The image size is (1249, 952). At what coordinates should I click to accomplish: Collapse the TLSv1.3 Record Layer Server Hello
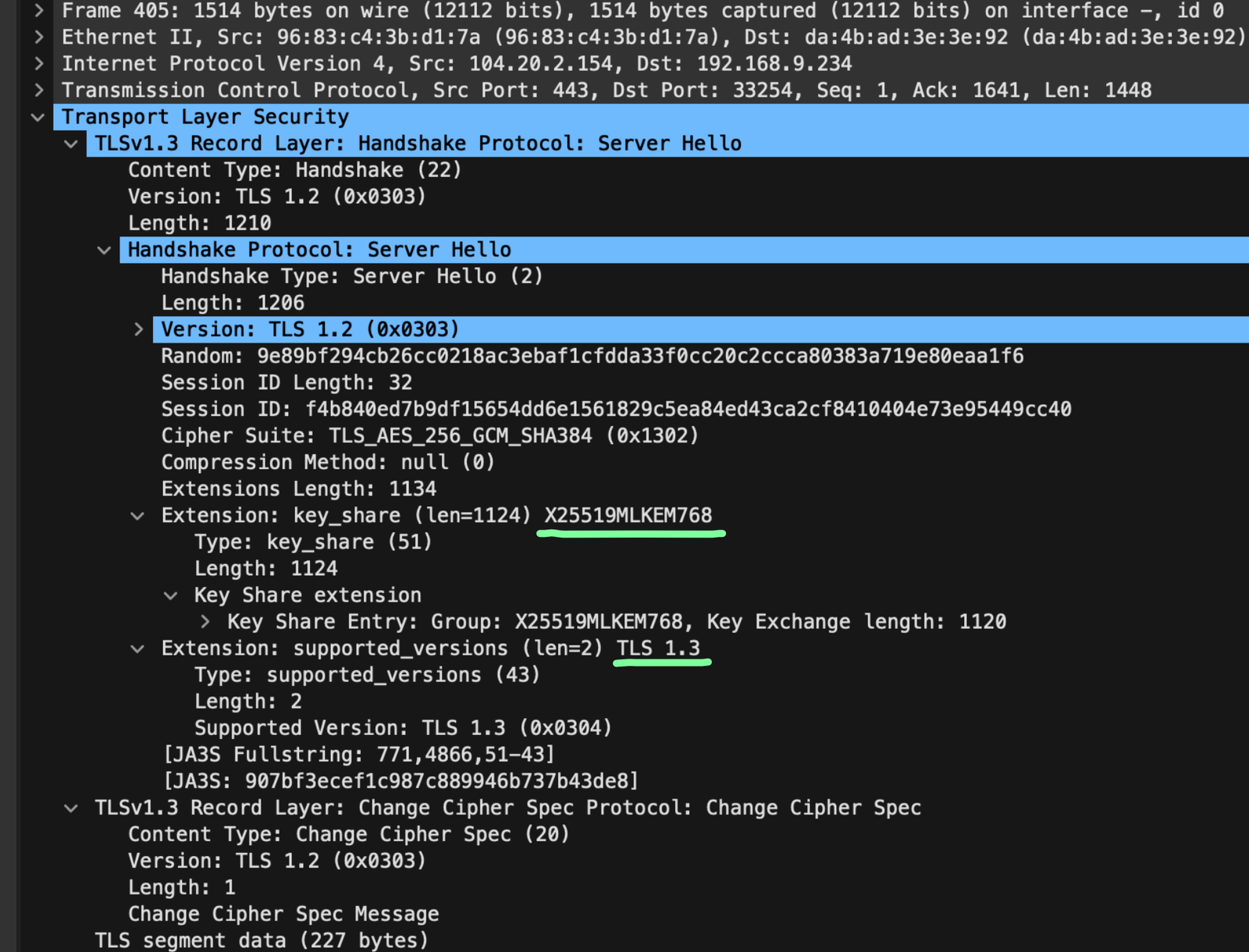70,143
